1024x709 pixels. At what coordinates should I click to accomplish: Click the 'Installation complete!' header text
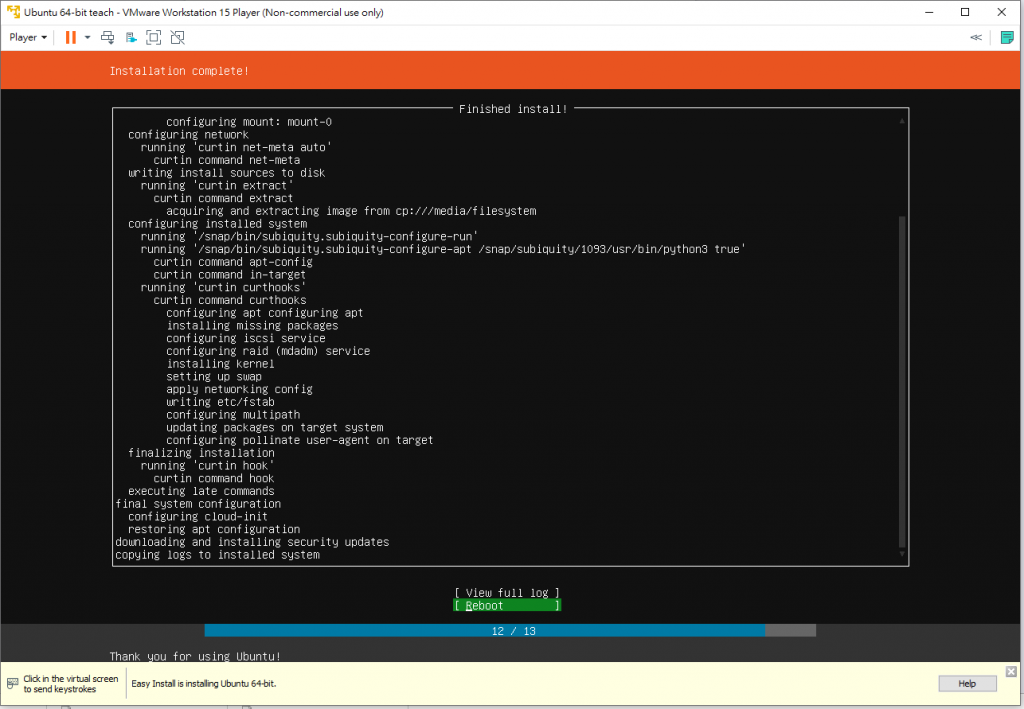[179, 71]
